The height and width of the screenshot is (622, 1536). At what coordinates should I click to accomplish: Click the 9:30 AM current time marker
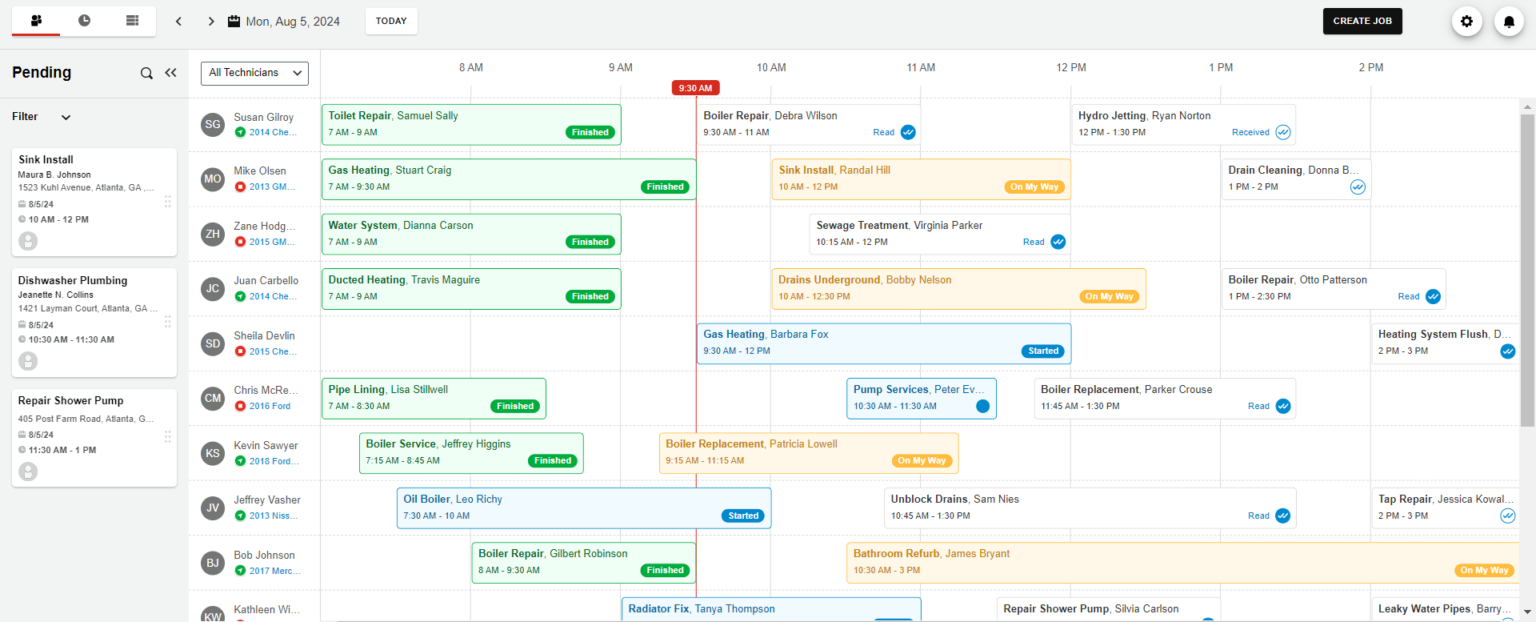[695, 88]
